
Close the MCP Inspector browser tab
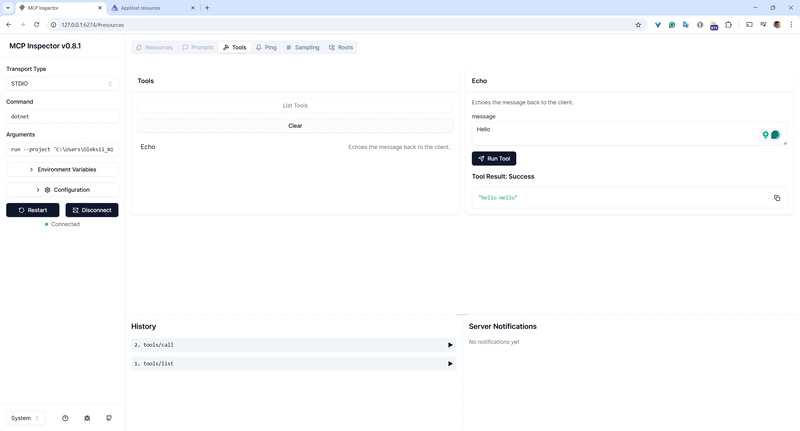pos(100,8)
